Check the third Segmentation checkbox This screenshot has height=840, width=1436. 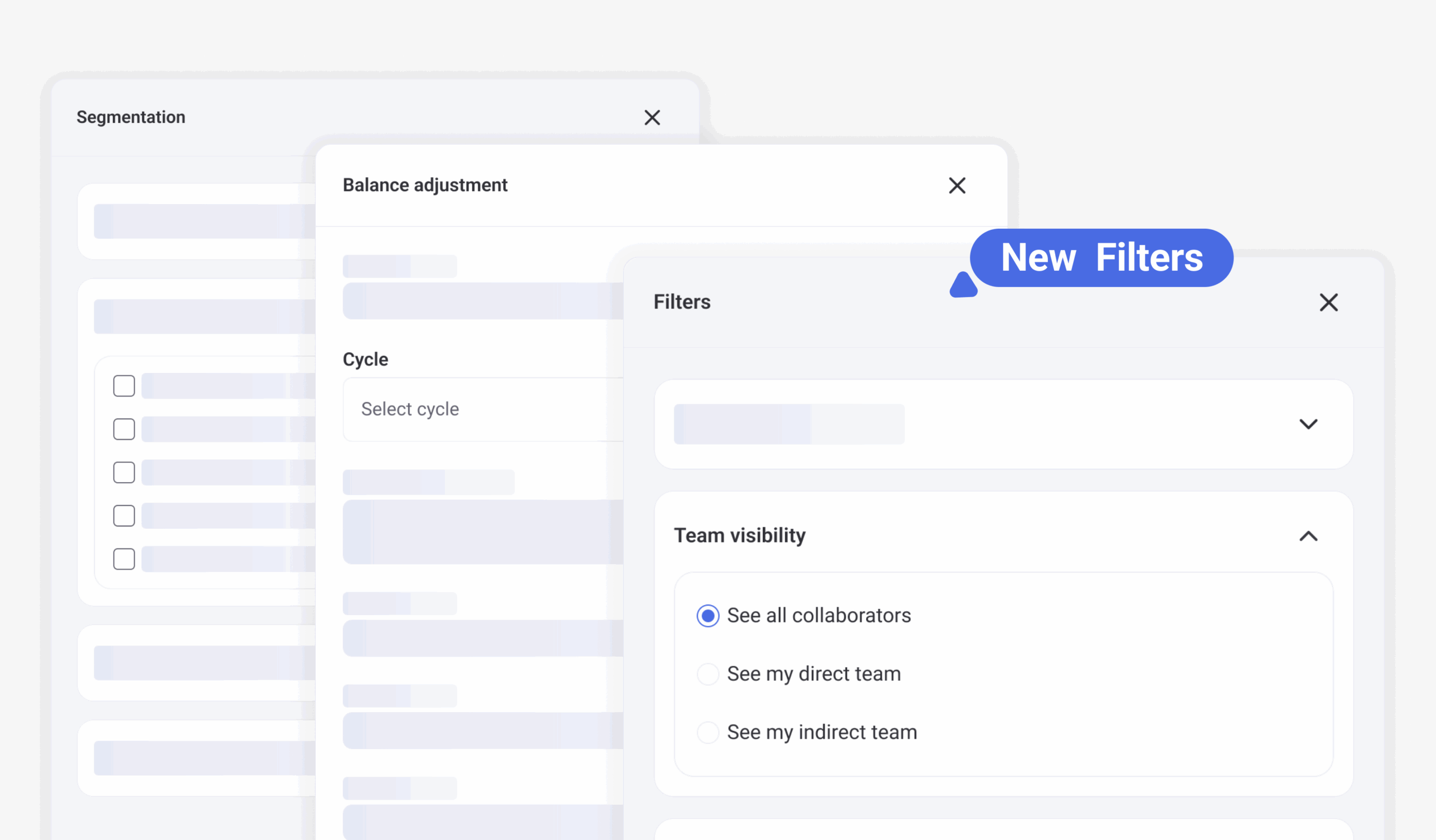123,473
